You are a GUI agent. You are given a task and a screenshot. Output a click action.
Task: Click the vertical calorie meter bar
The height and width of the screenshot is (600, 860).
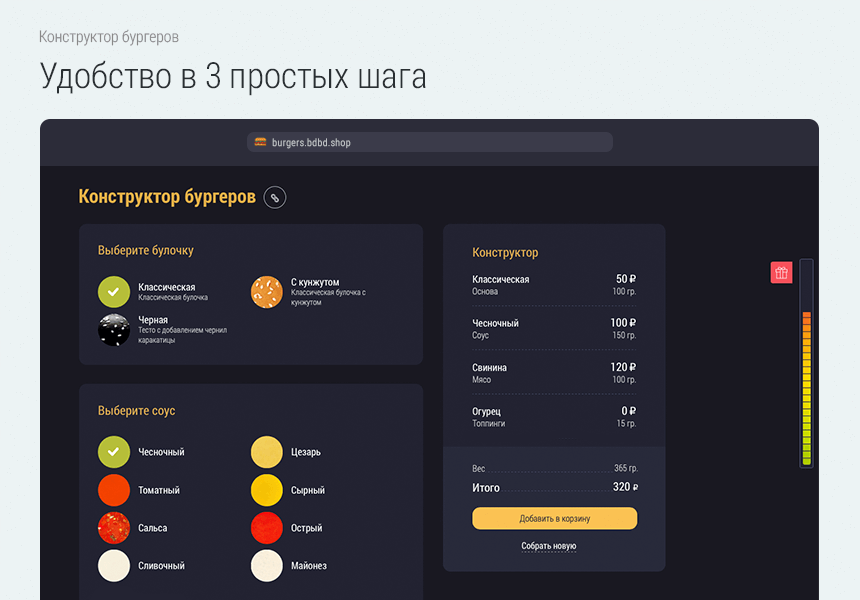[807, 365]
